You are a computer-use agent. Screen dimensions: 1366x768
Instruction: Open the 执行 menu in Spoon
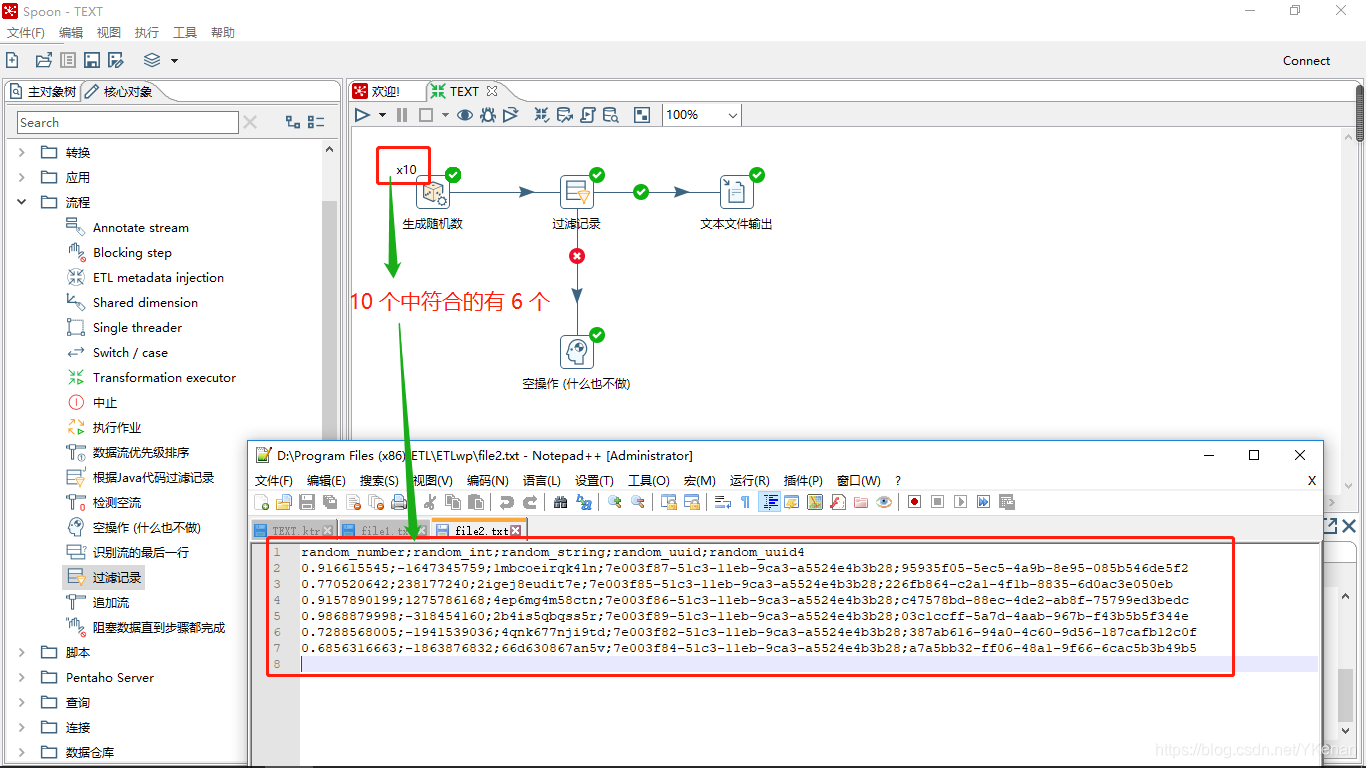[x=146, y=33]
